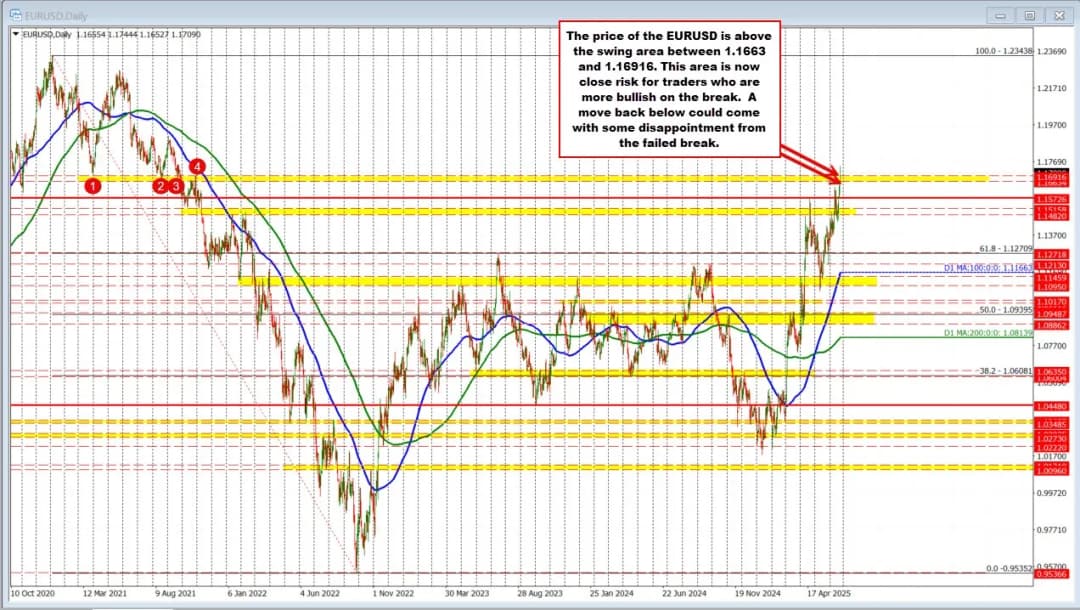
Task: Close the EURUSD Daily chart window
Action: click(1059, 14)
